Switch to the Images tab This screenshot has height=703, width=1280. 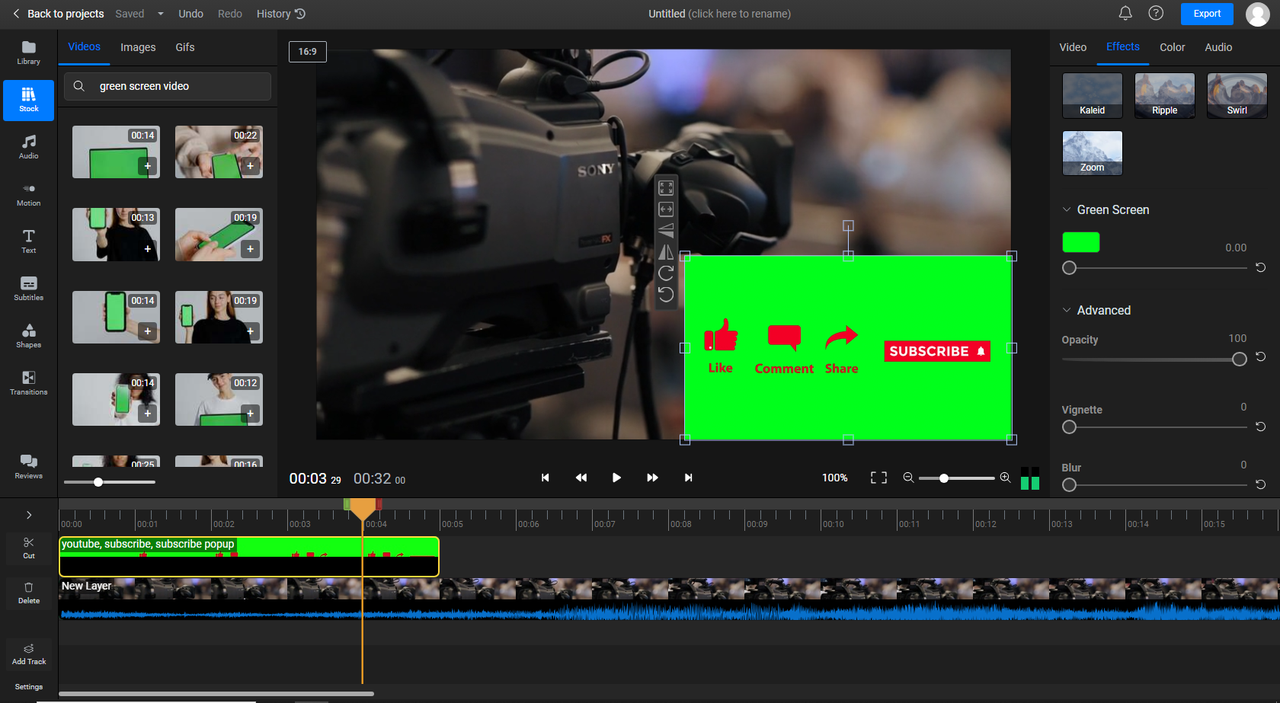point(138,47)
